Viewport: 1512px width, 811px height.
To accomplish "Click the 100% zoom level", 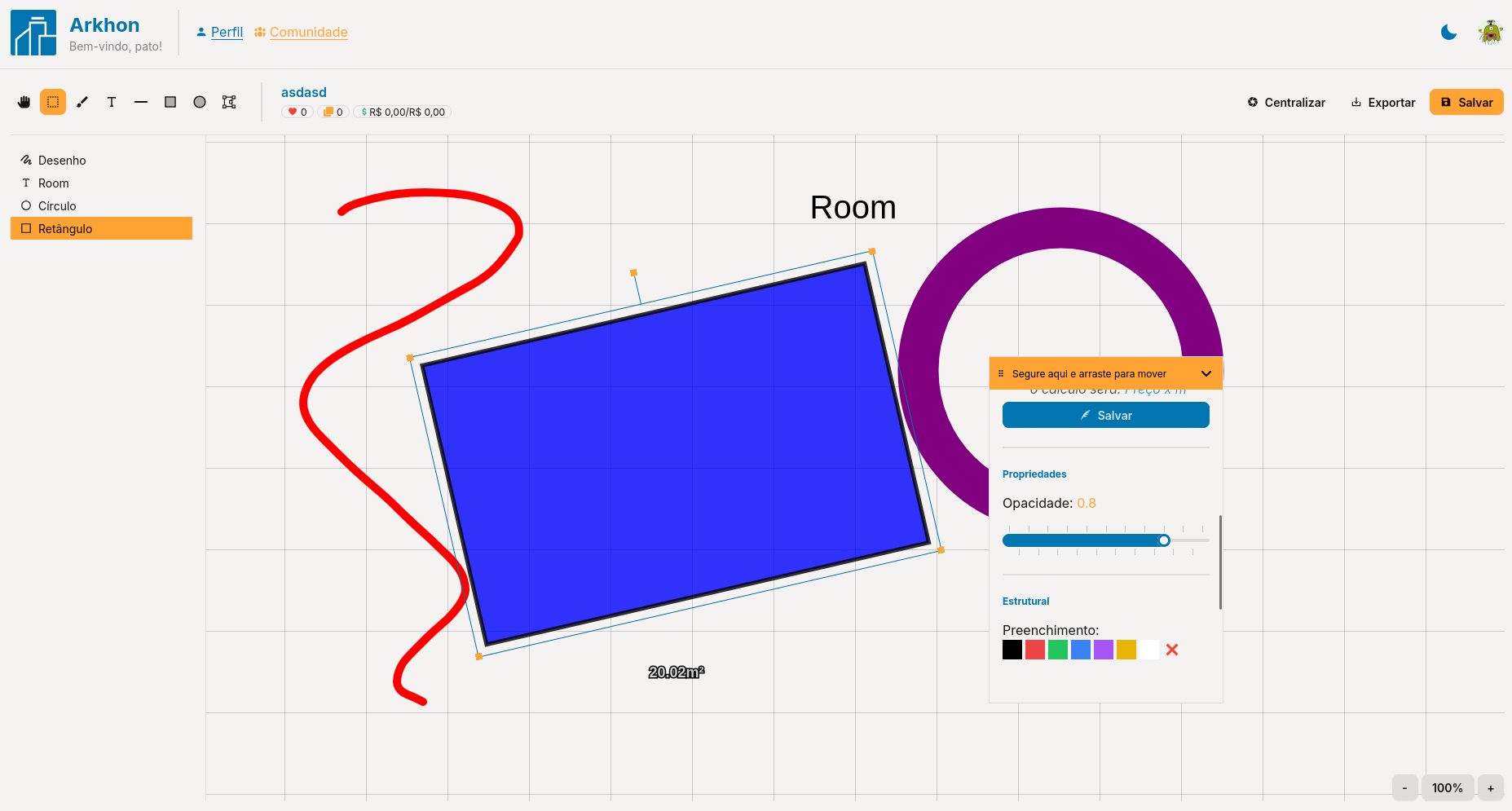I will [x=1447, y=788].
